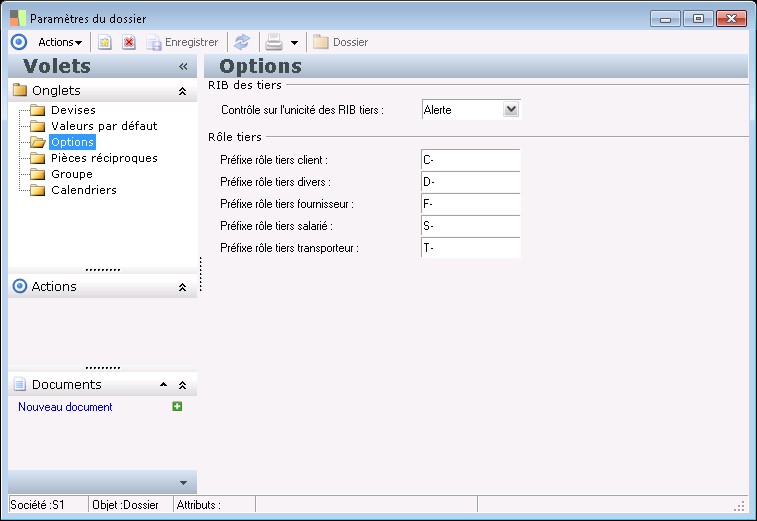757x521 pixels.
Task: Click the red Delete toolbar icon
Action: click(x=129, y=42)
